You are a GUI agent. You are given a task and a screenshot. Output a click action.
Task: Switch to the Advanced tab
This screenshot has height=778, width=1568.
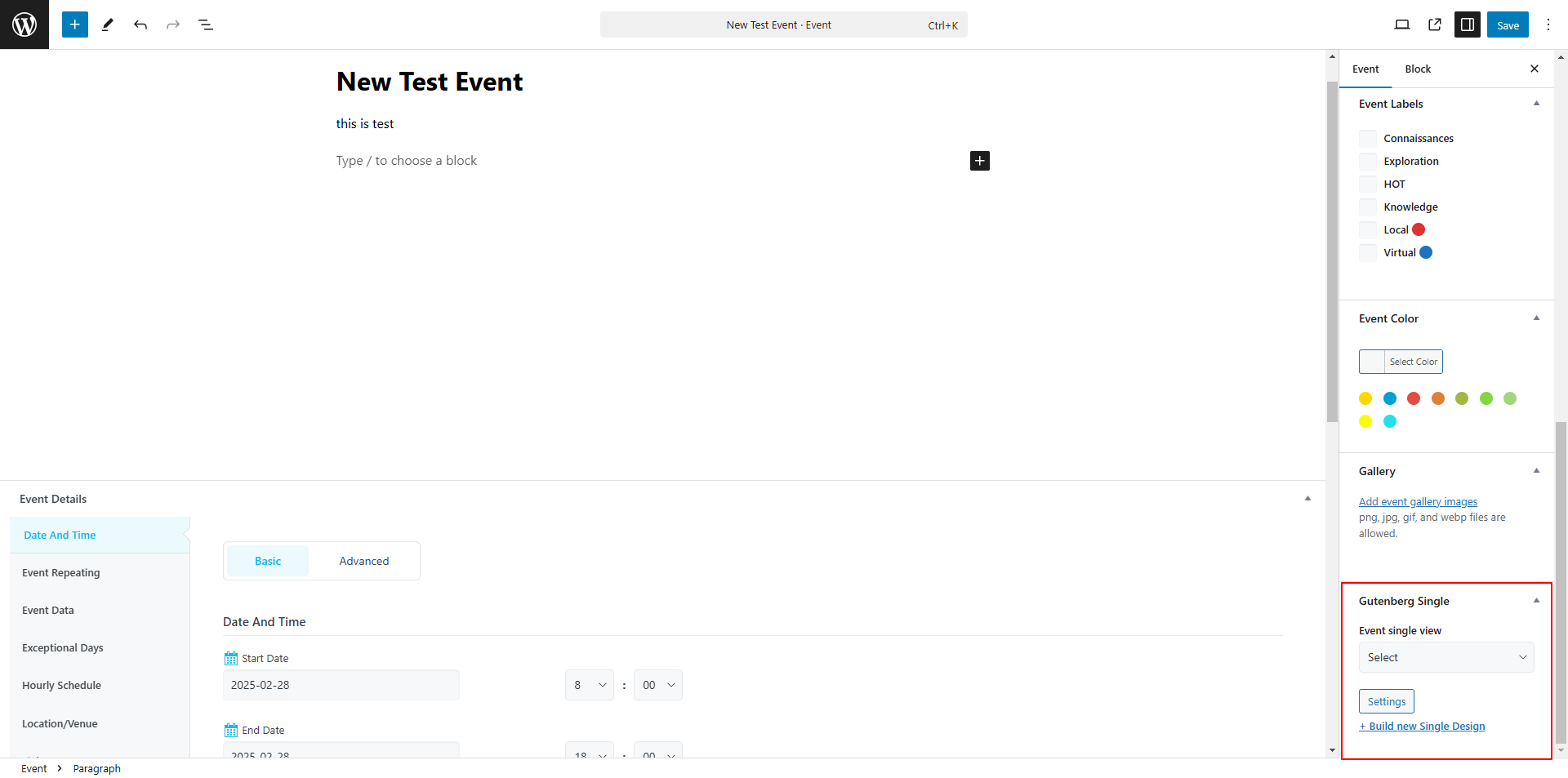(x=363, y=561)
